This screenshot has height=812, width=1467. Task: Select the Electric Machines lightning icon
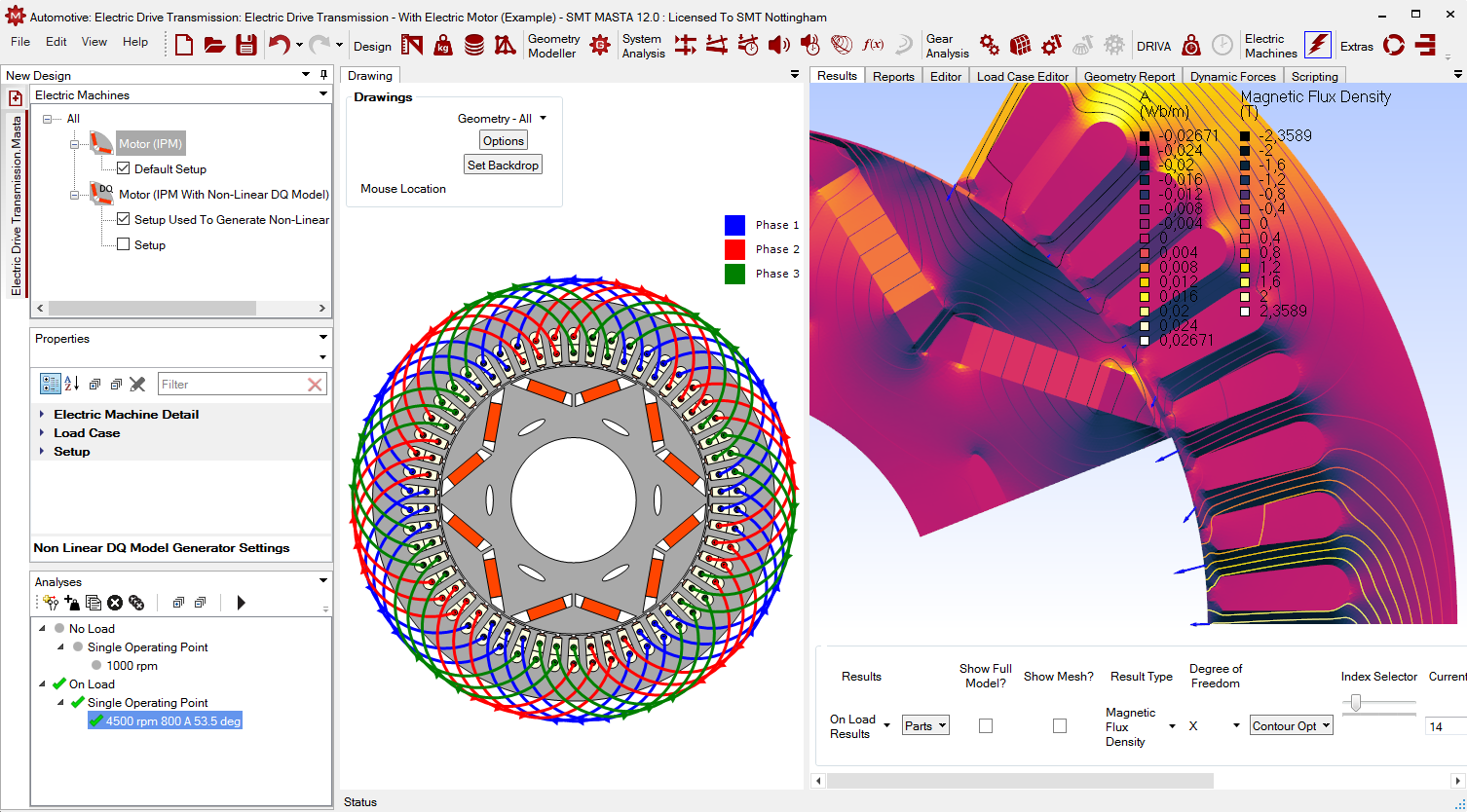click(x=1317, y=45)
